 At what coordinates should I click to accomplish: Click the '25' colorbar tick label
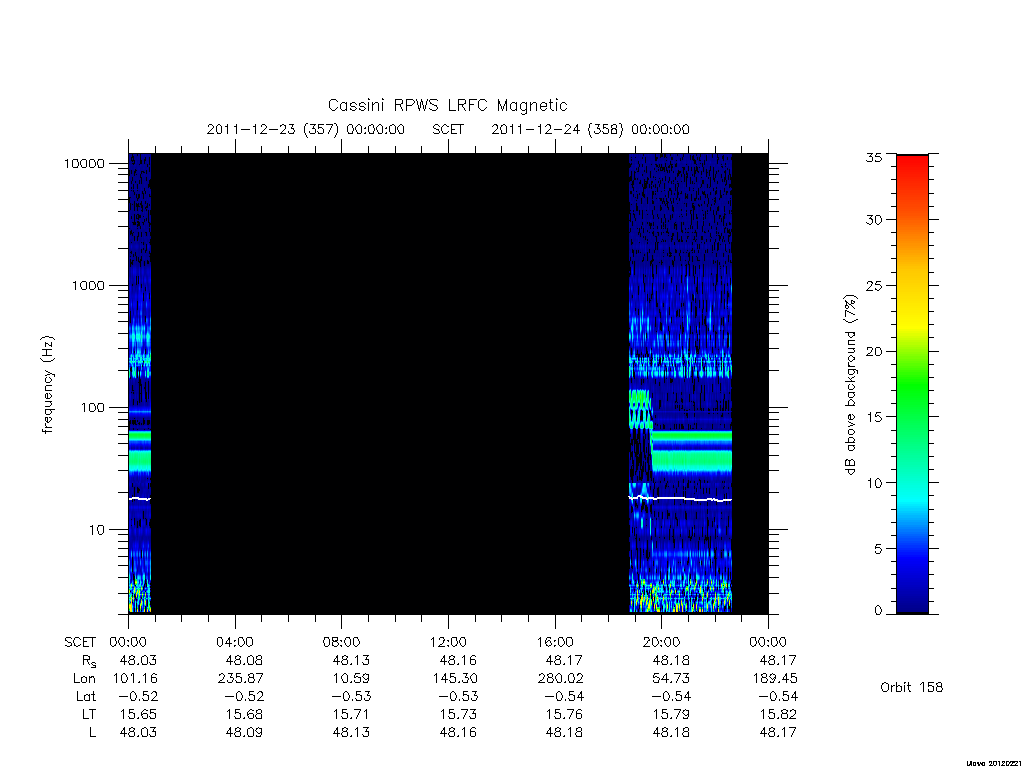[874, 285]
